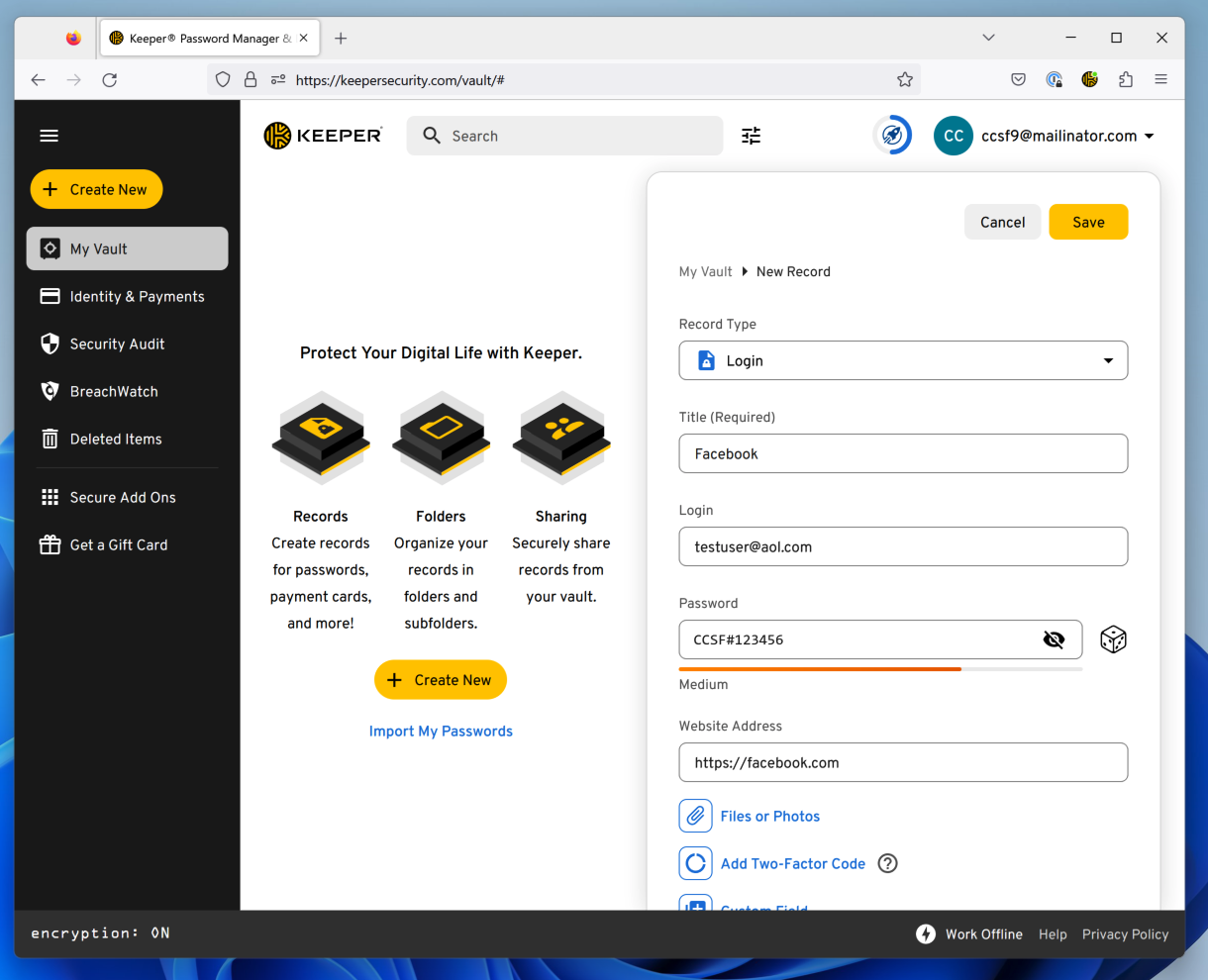Click the Password field
The width and height of the screenshot is (1208, 980).
tap(880, 639)
